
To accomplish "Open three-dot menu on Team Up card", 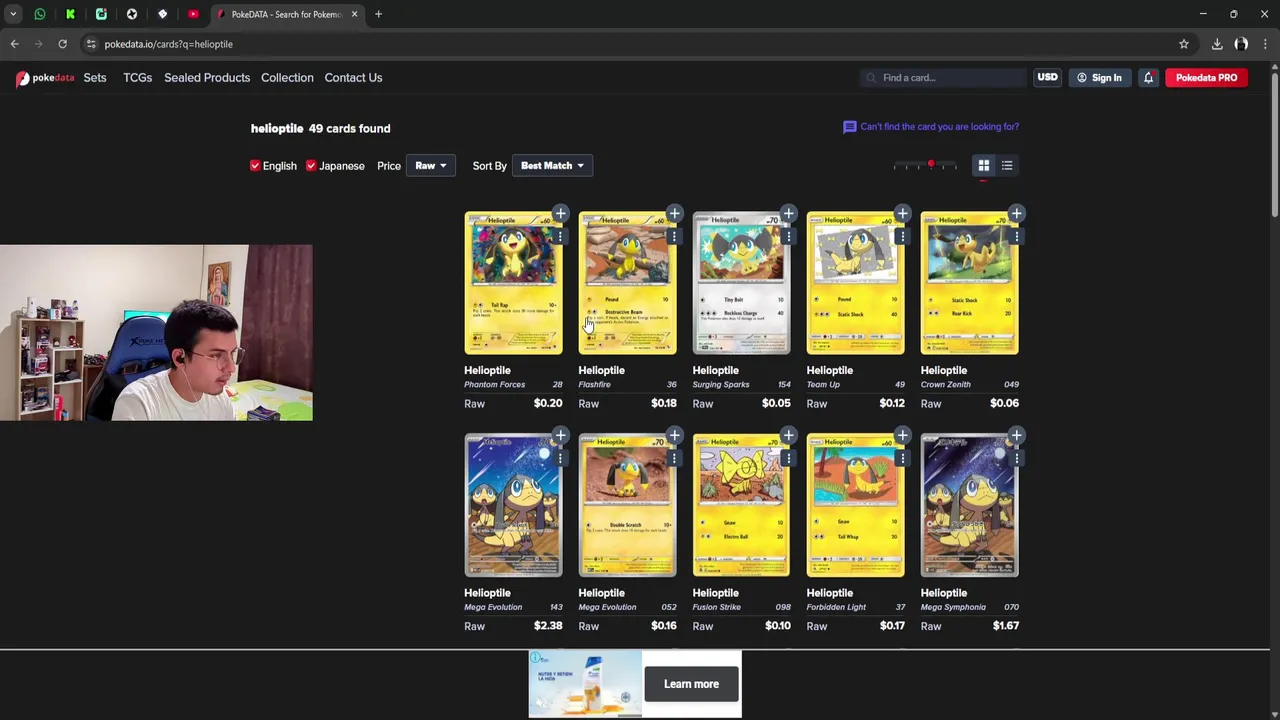I will point(902,236).
